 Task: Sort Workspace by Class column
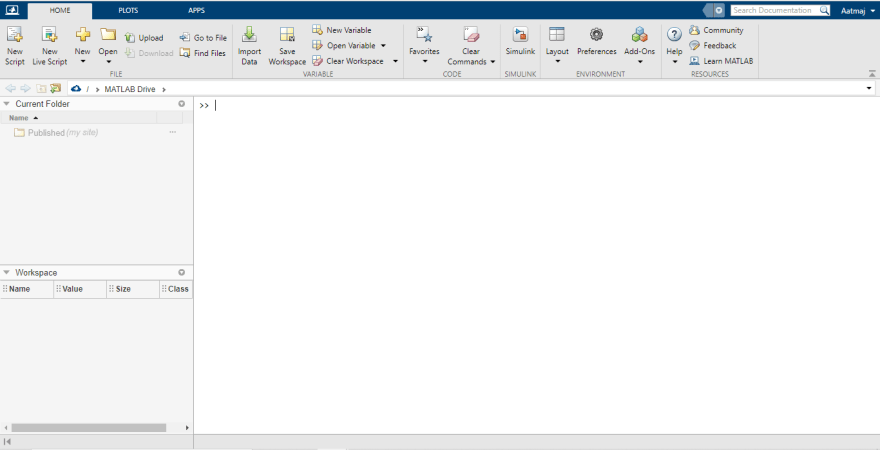coord(176,289)
